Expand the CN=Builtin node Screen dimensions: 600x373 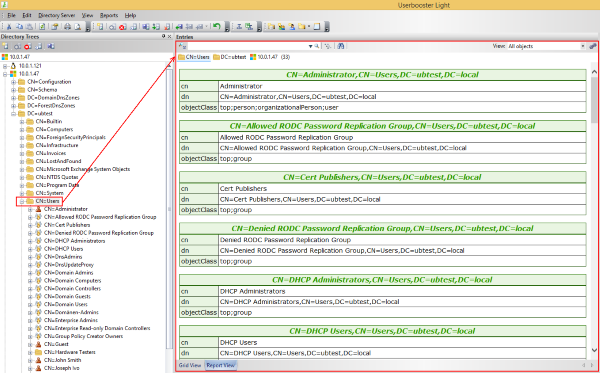pyautogui.click(x=22, y=122)
